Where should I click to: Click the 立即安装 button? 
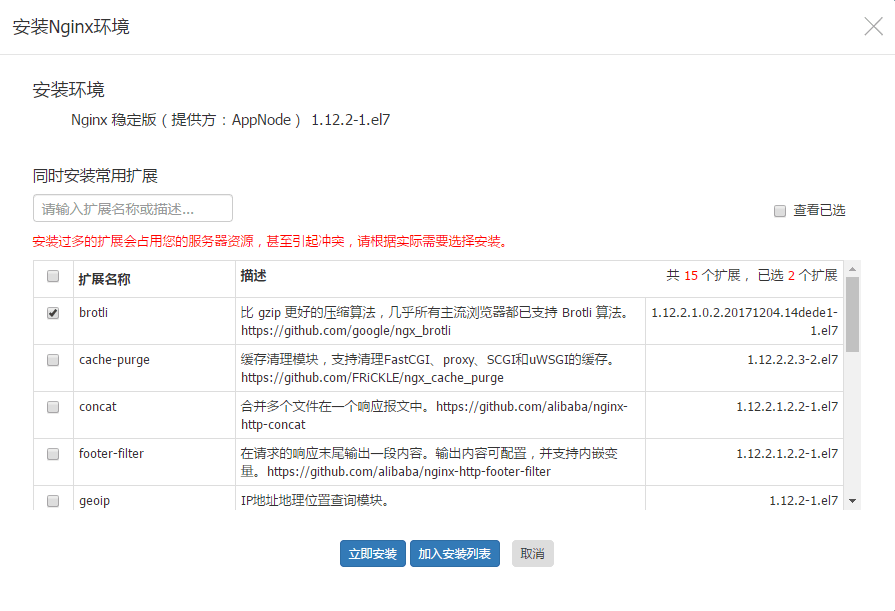coord(372,554)
